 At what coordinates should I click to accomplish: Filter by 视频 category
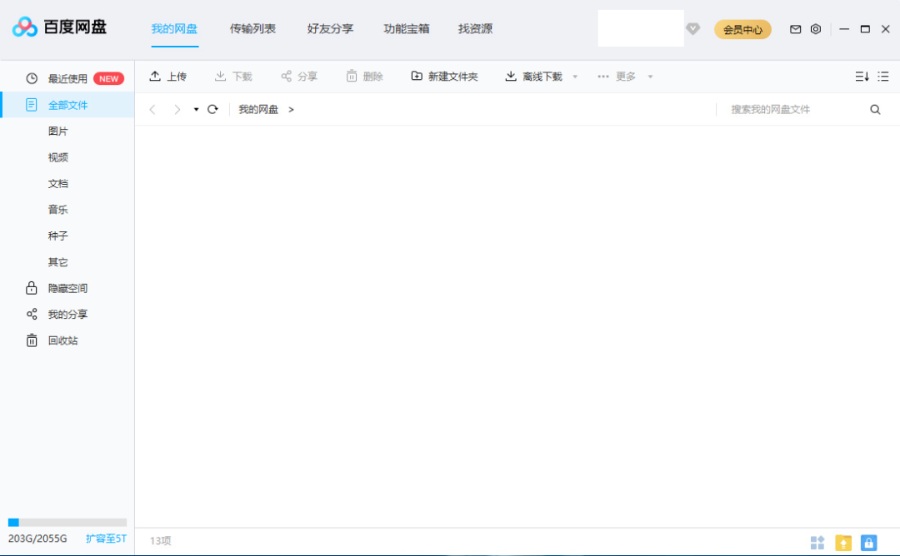point(58,157)
